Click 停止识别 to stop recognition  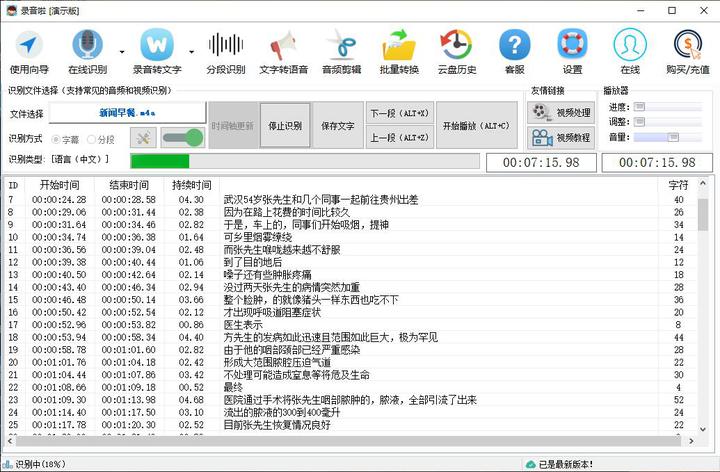pyautogui.click(x=285, y=125)
